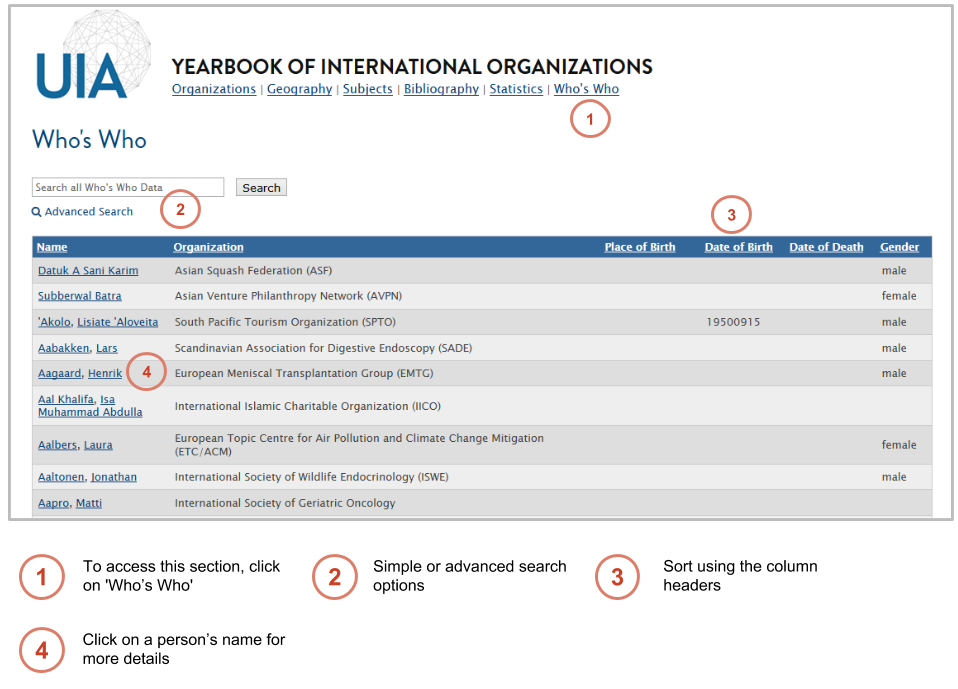The image size is (958, 689).
Task: Click Asian Venture Philanthropy Network (AVPN) cell
Action: 288,296
